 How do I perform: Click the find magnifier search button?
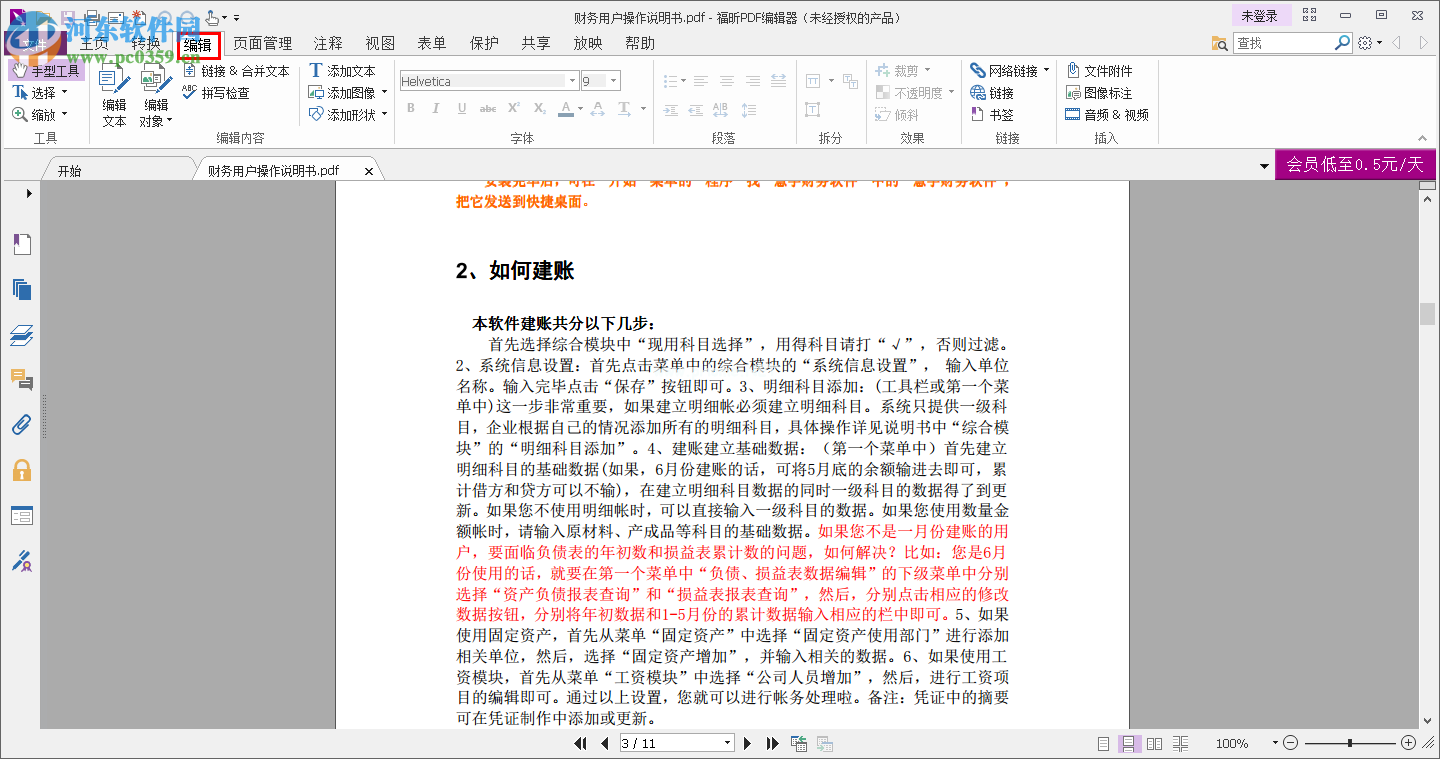tap(1343, 43)
